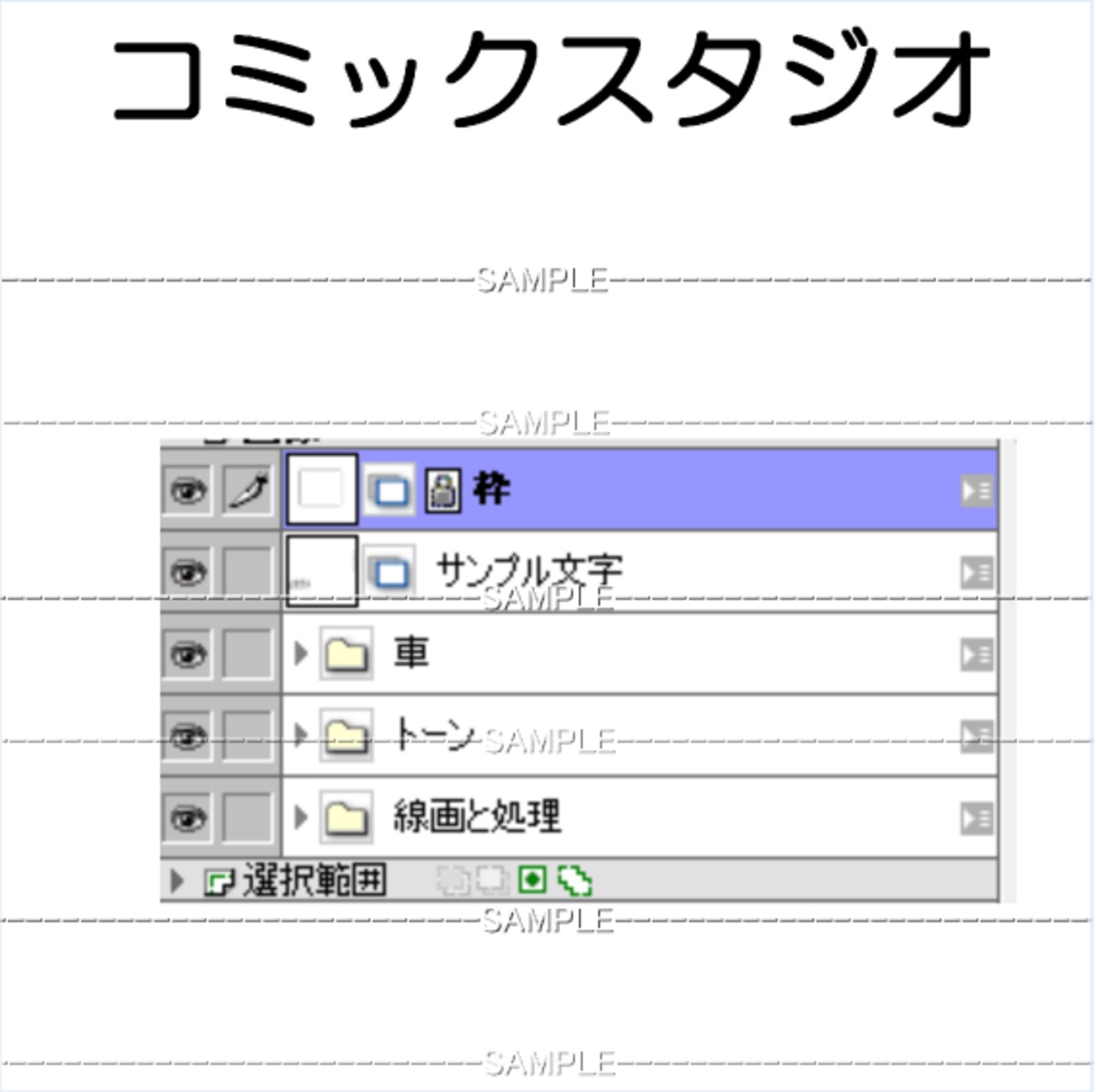This screenshot has width=1096, height=1092.
Task: Select the 線画と処理 layer name
Action: (x=477, y=816)
